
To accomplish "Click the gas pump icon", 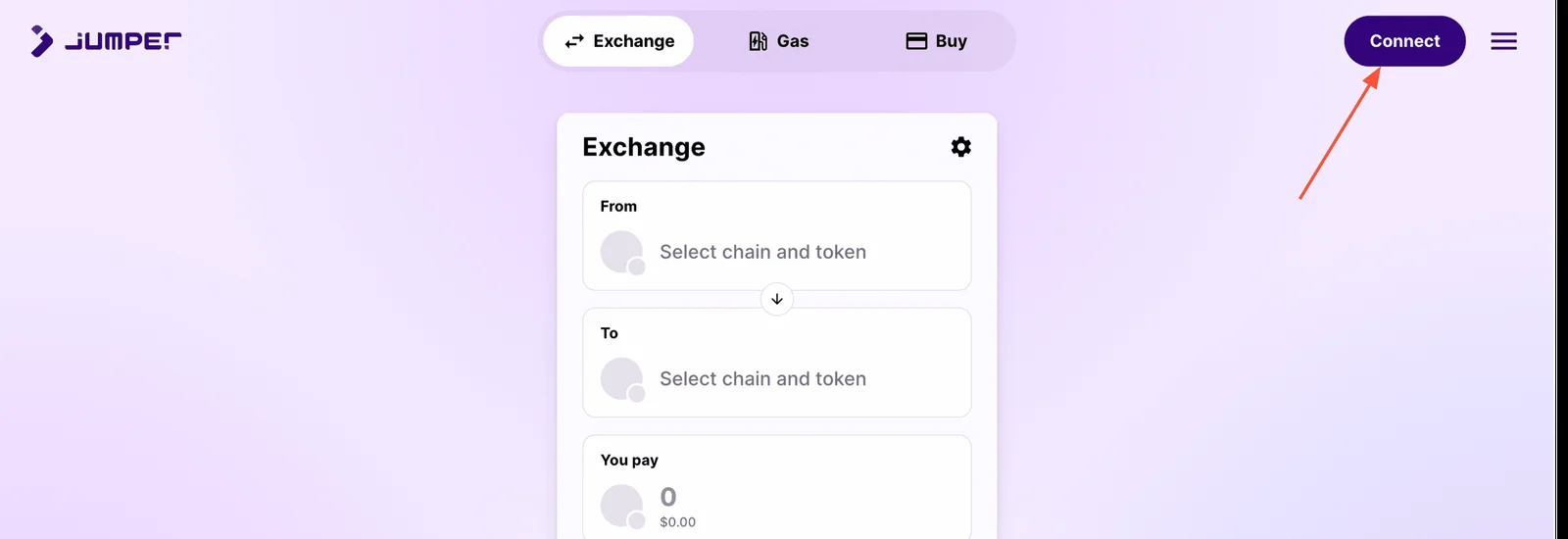I will click(x=758, y=41).
